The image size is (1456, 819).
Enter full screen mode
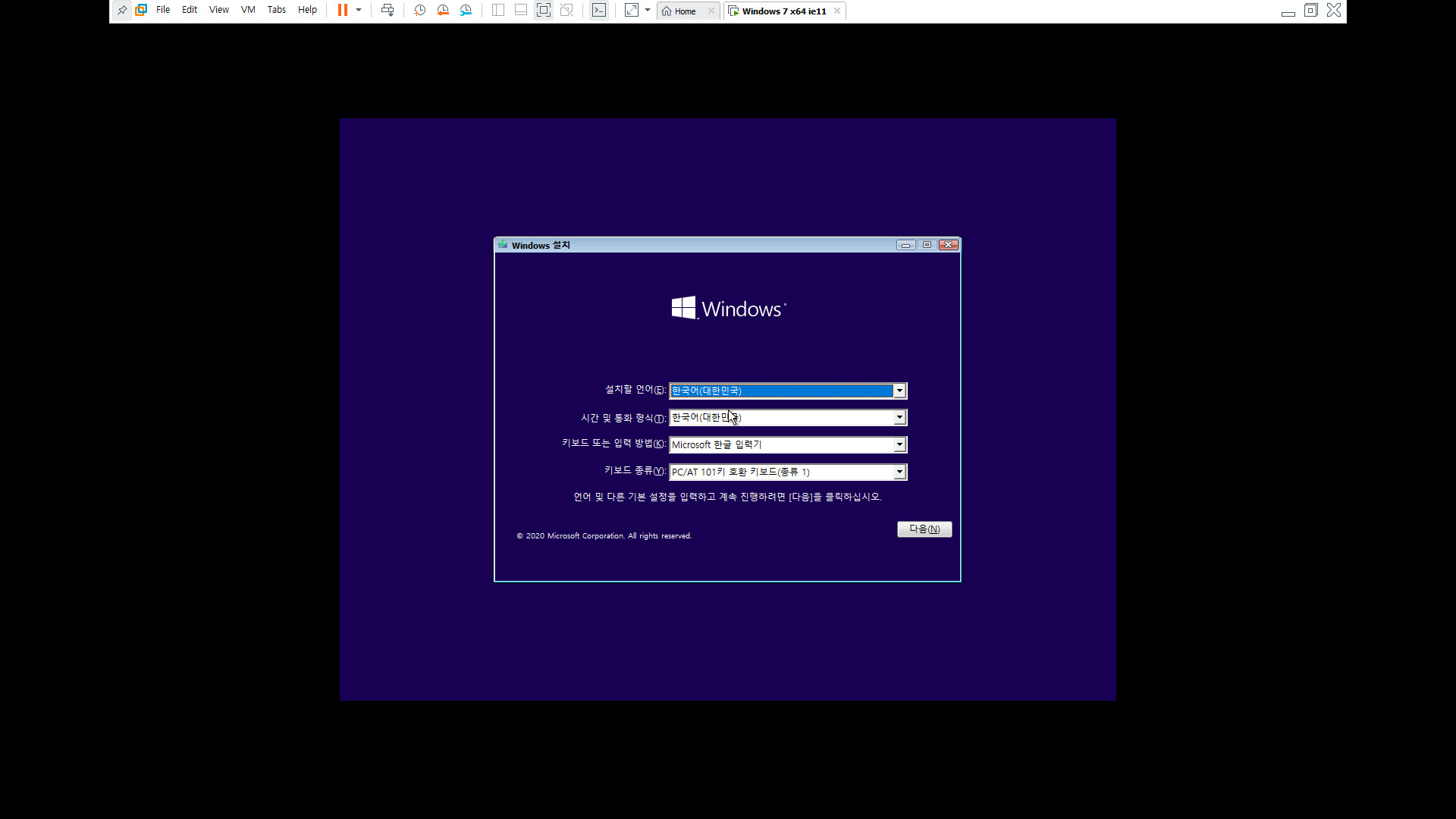pyautogui.click(x=544, y=11)
